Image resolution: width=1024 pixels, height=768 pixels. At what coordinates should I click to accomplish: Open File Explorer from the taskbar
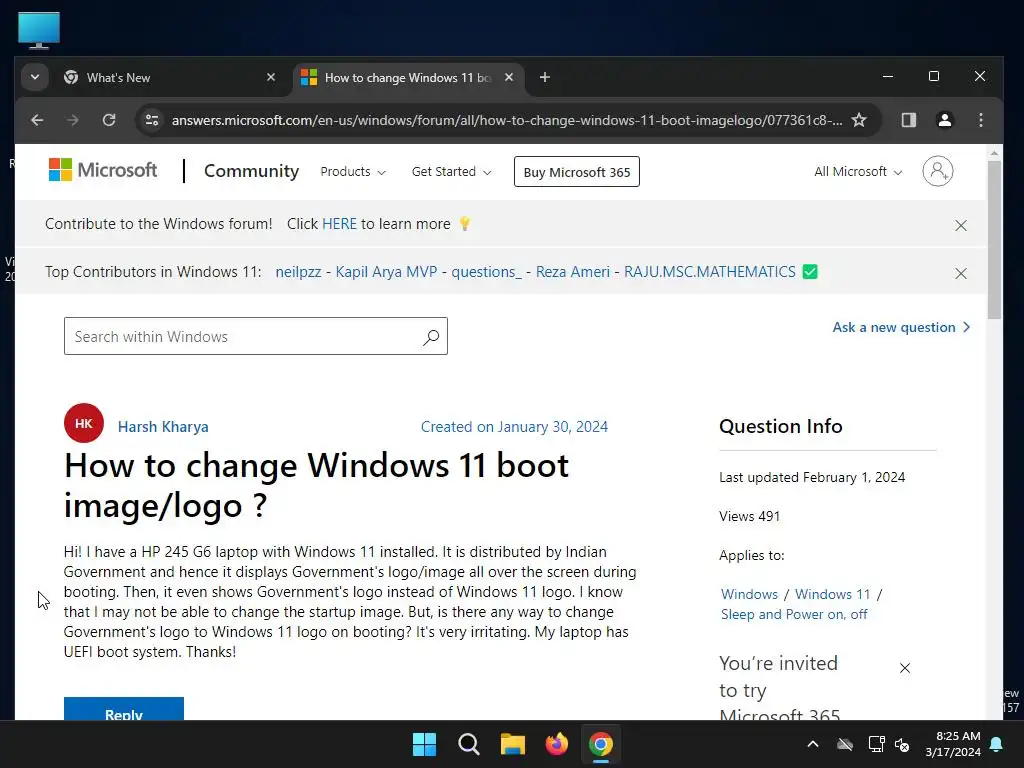pyautogui.click(x=513, y=744)
